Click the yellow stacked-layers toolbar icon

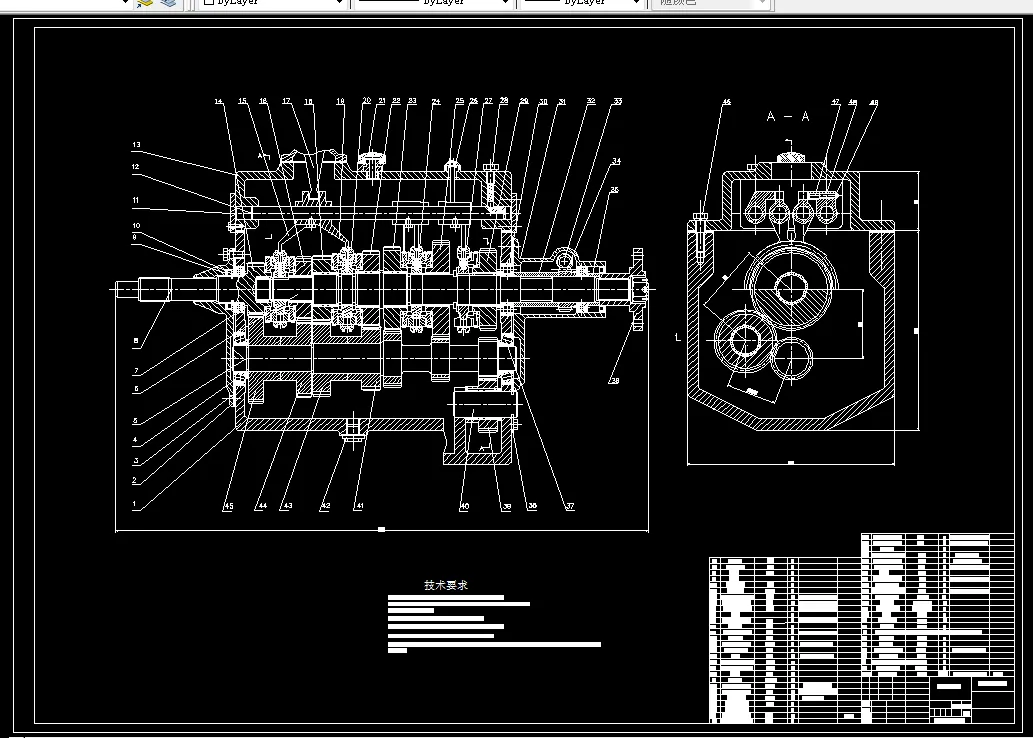pos(145,3)
